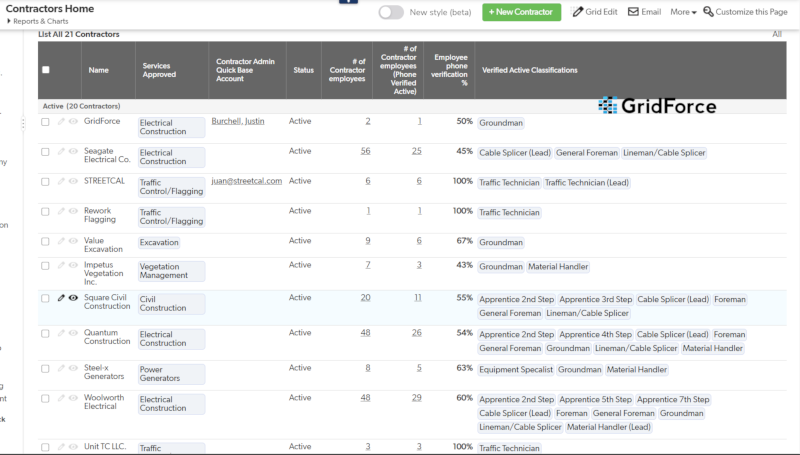Select the GridForce row checkbox

tap(45, 122)
